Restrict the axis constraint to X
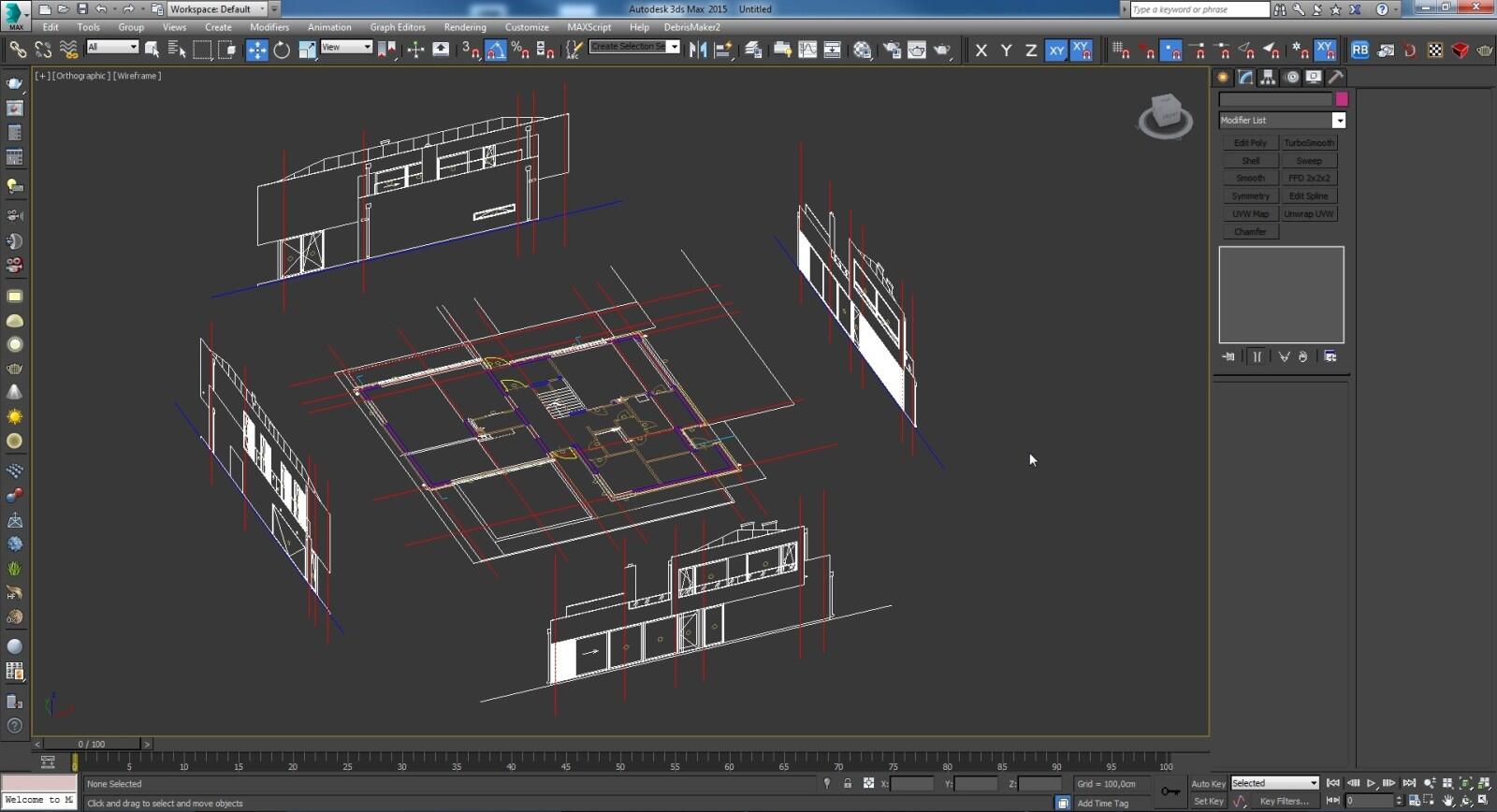Viewport: 1497px width, 812px height. (x=981, y=51)
